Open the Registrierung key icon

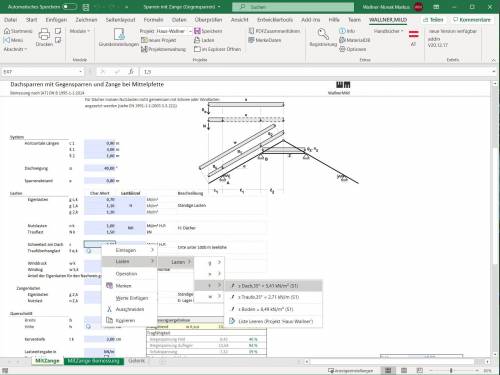[x=323, y=34]
